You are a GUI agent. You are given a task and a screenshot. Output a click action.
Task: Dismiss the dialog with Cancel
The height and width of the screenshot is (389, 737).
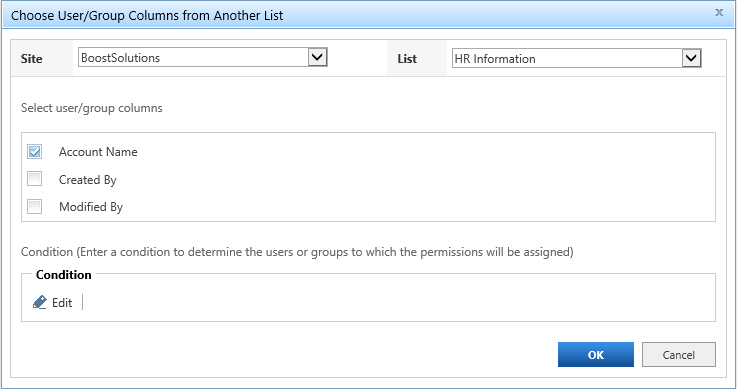pos(679,355)
